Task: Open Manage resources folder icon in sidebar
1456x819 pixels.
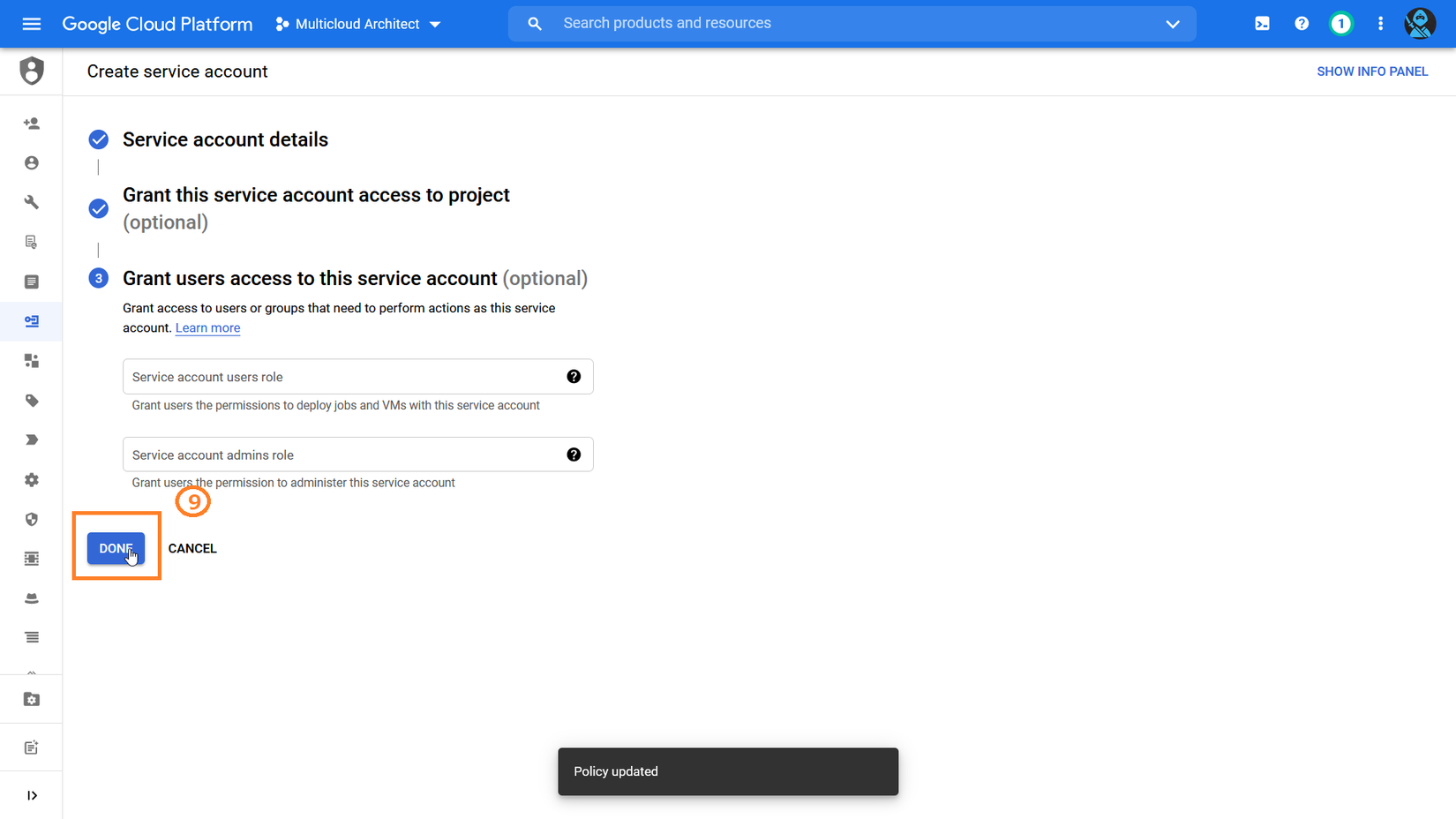Action: (32, 699)
